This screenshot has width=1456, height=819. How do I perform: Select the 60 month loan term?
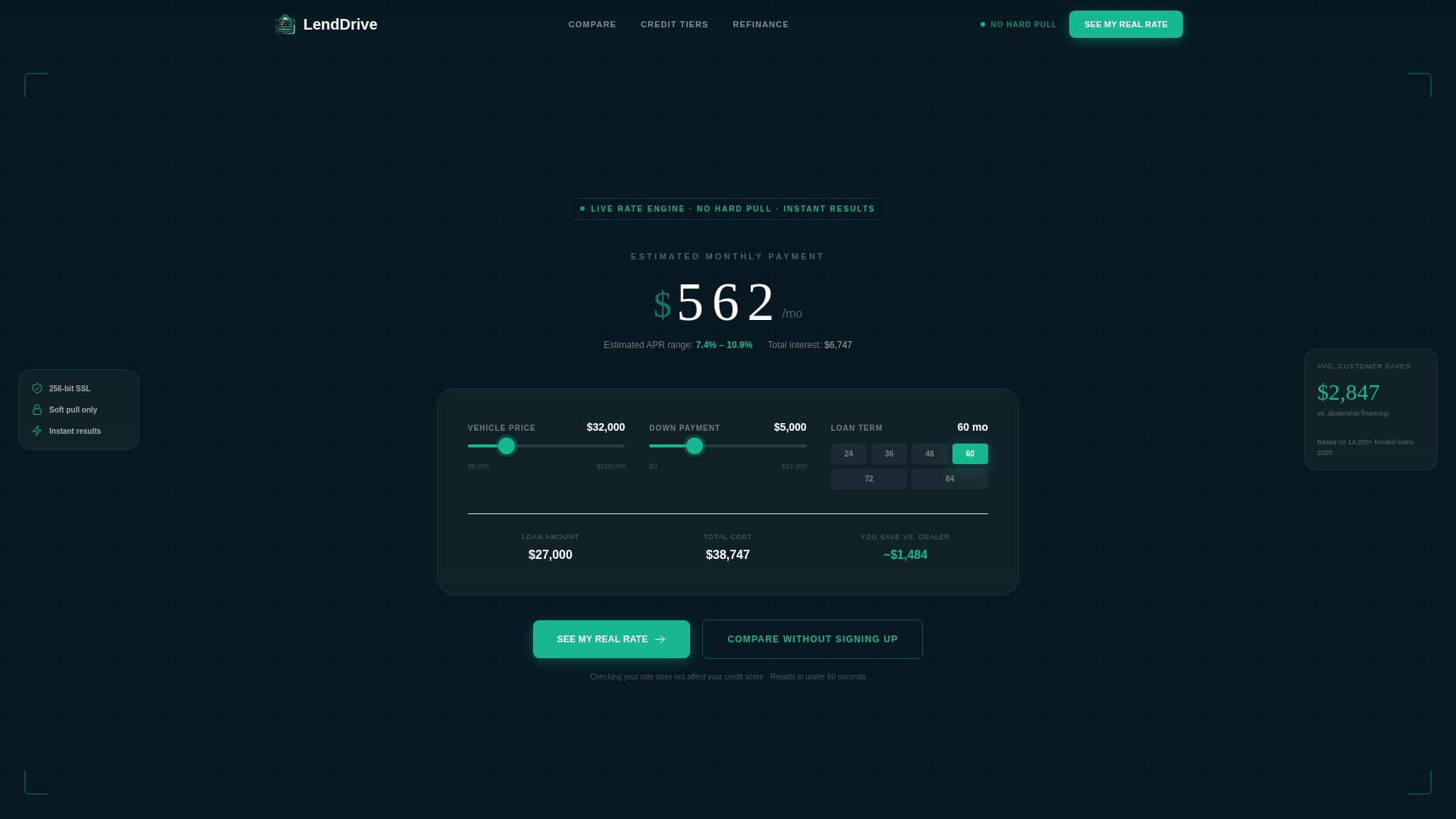coord(970,453)
